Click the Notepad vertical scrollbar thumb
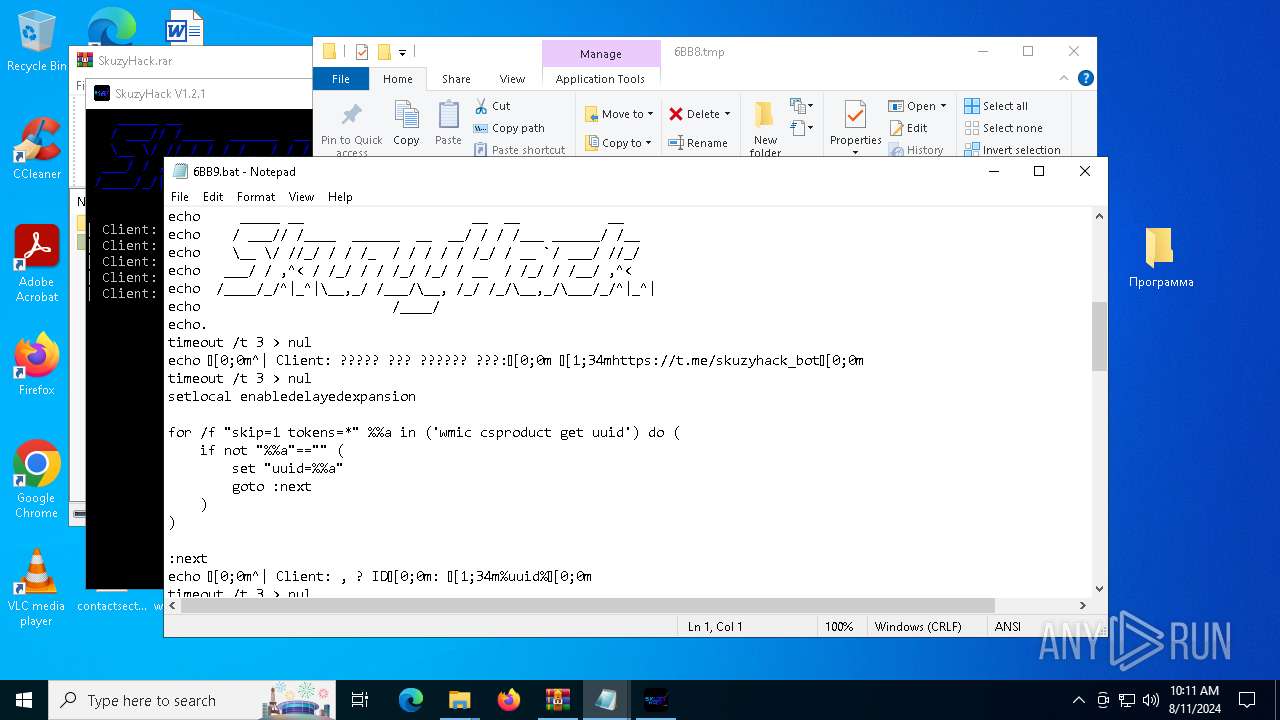Viewport: 1280px width, 720px height. pyautogui.click(x=1099, y=336)
